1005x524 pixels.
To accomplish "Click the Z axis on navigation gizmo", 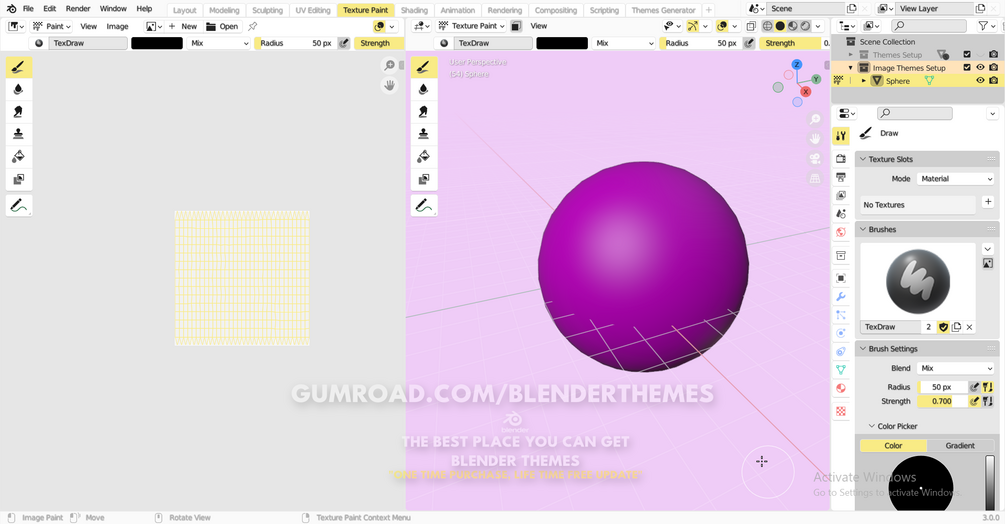I will click(x=797, y=65).
